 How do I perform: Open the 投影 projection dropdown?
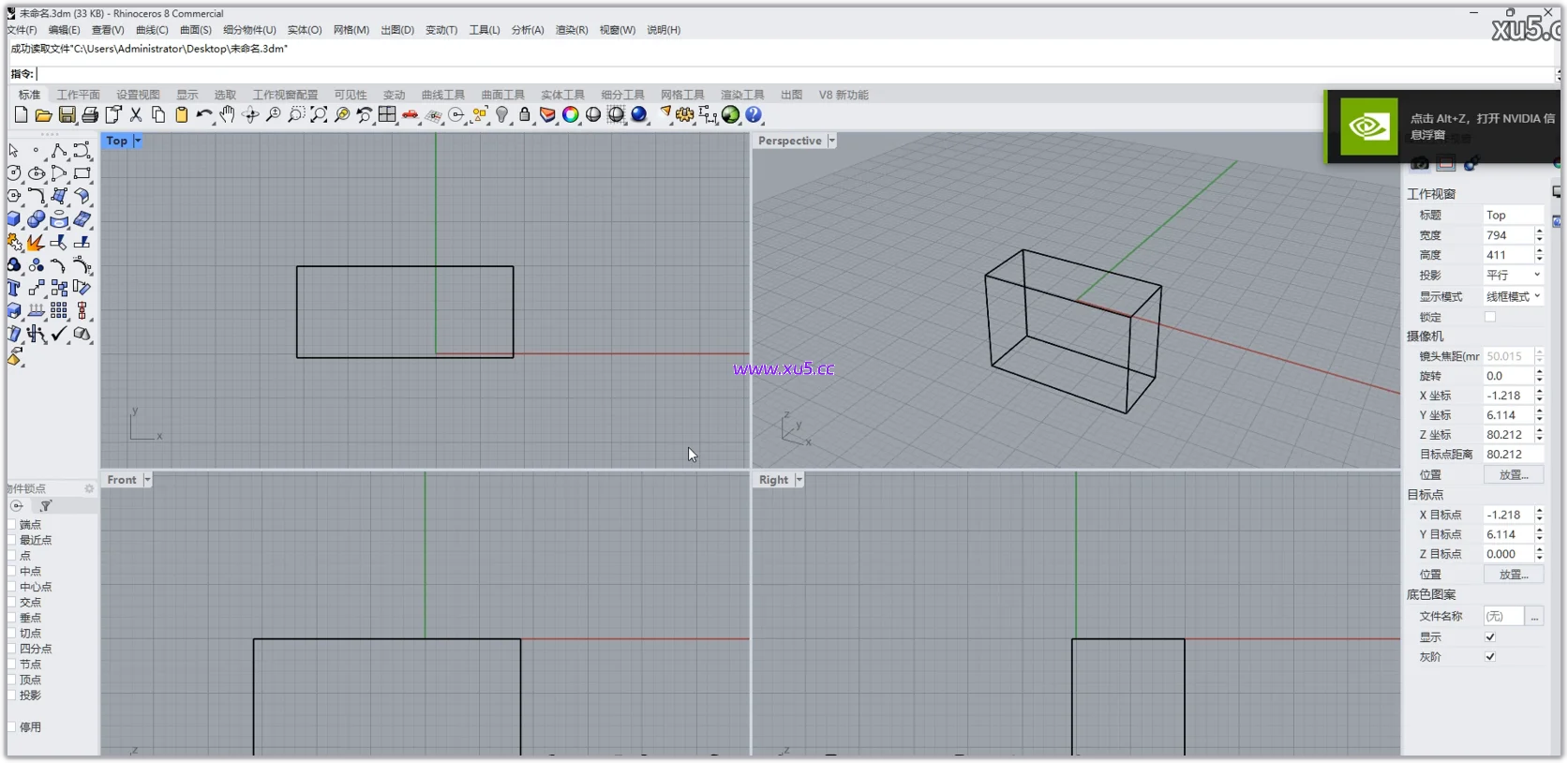1513,275
